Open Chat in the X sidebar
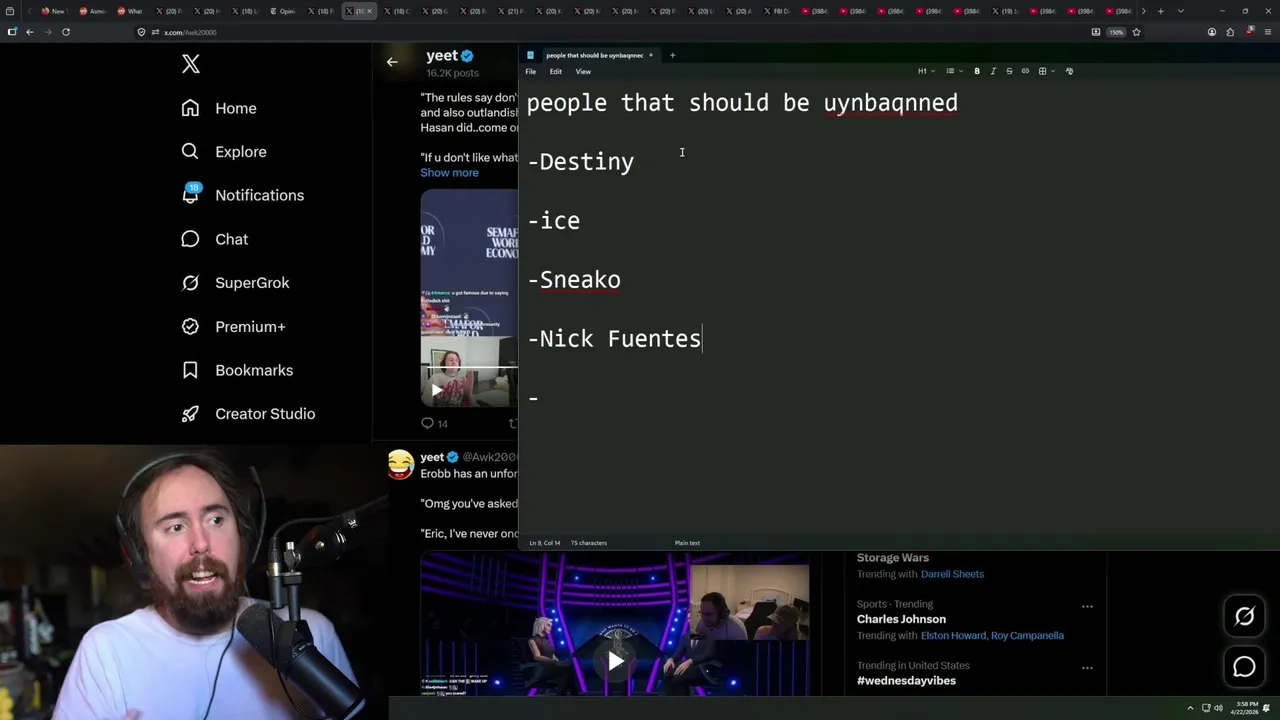1280x720 pixels. 214,239
